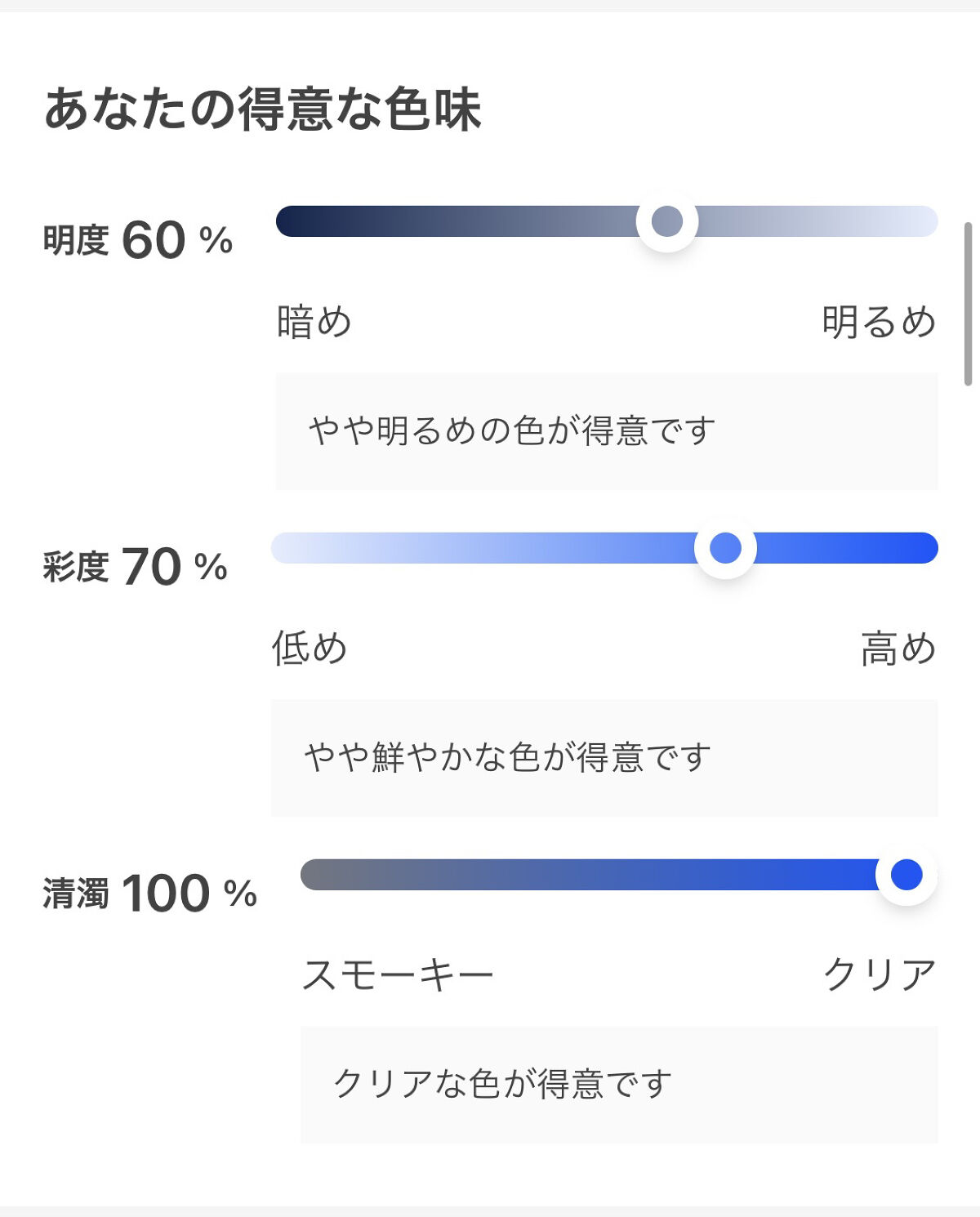The width and height of the screenshot is (980, 1217).
Task: Click the dark left end of 明度 track
Action: [296, 221]
